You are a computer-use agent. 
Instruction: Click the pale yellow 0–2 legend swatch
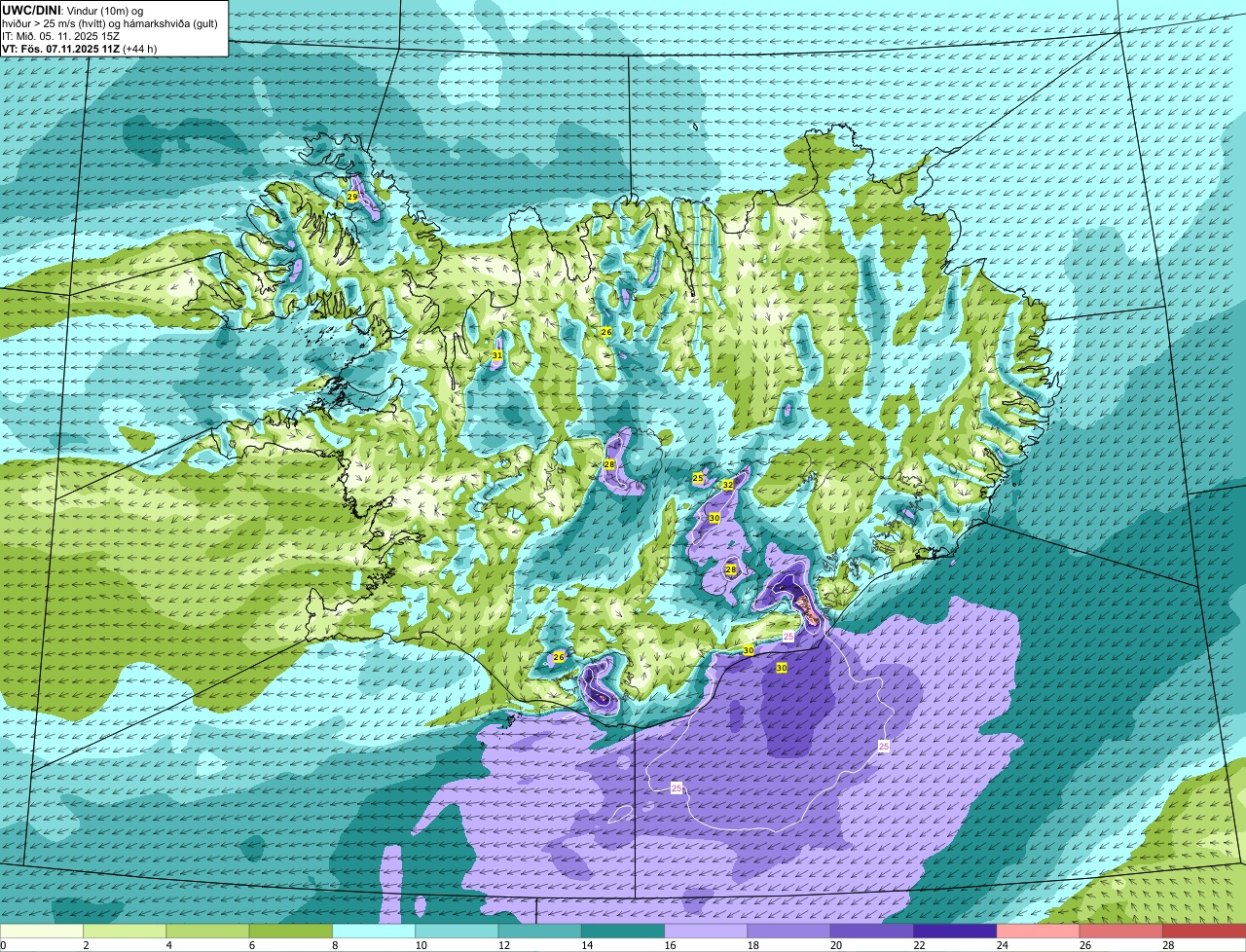point(42,932)
